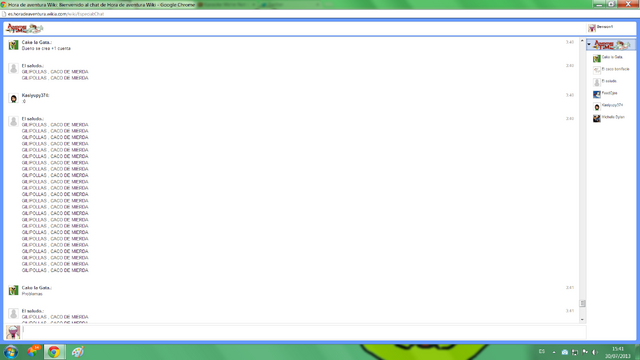The image size is (640, 360).
Task: Open Action Center flag icon in tray
Action: pos(585,352)
